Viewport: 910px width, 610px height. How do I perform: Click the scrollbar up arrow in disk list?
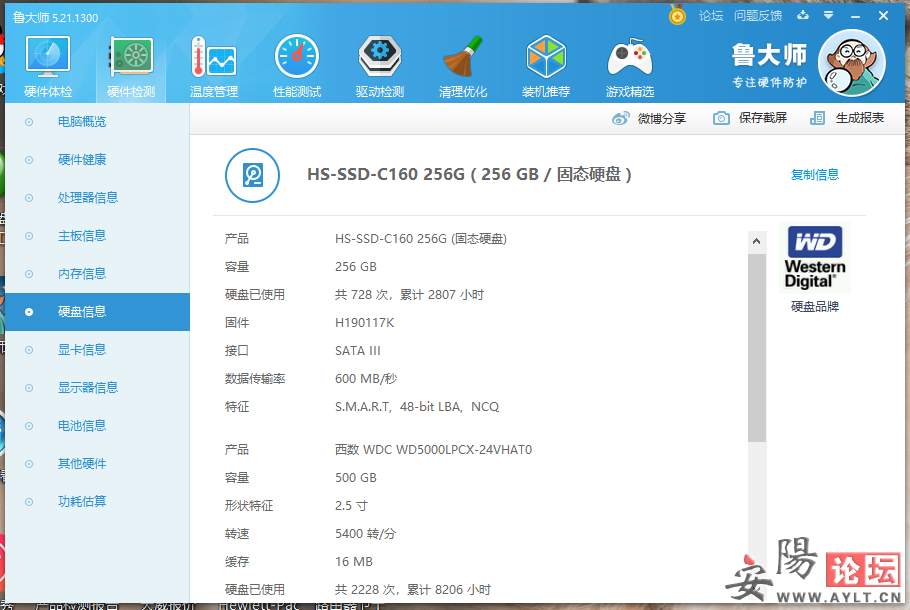coord(756,241)
